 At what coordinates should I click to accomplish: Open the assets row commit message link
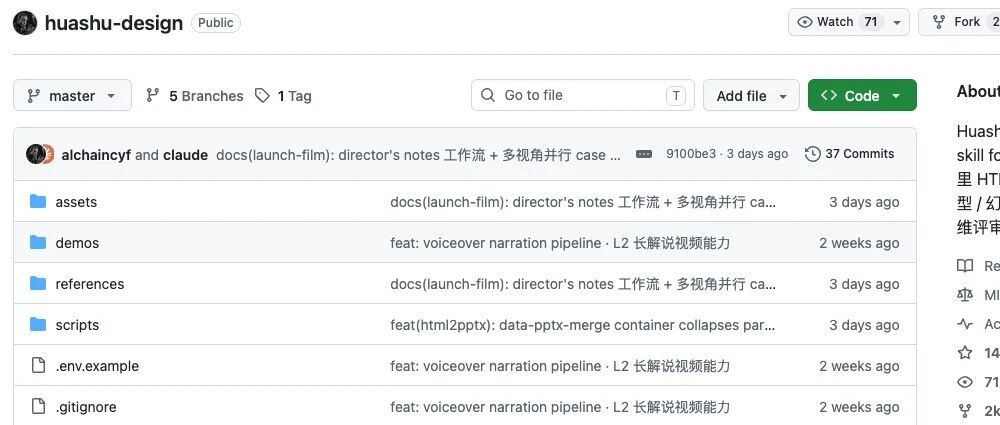pos(583,202)
